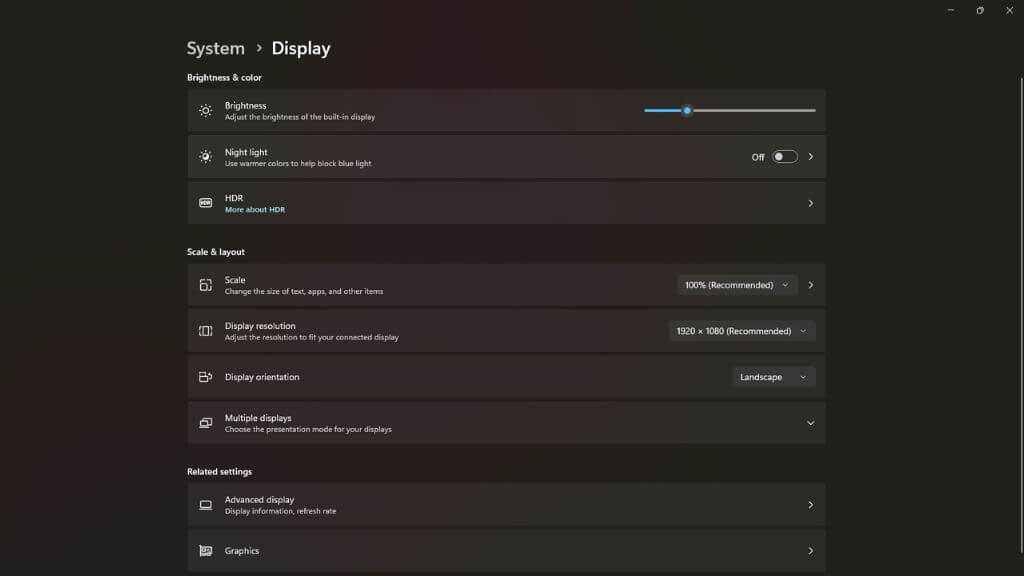Click the Night light icon
This screenshot has width=1024, height=576.
coord(205,157)
